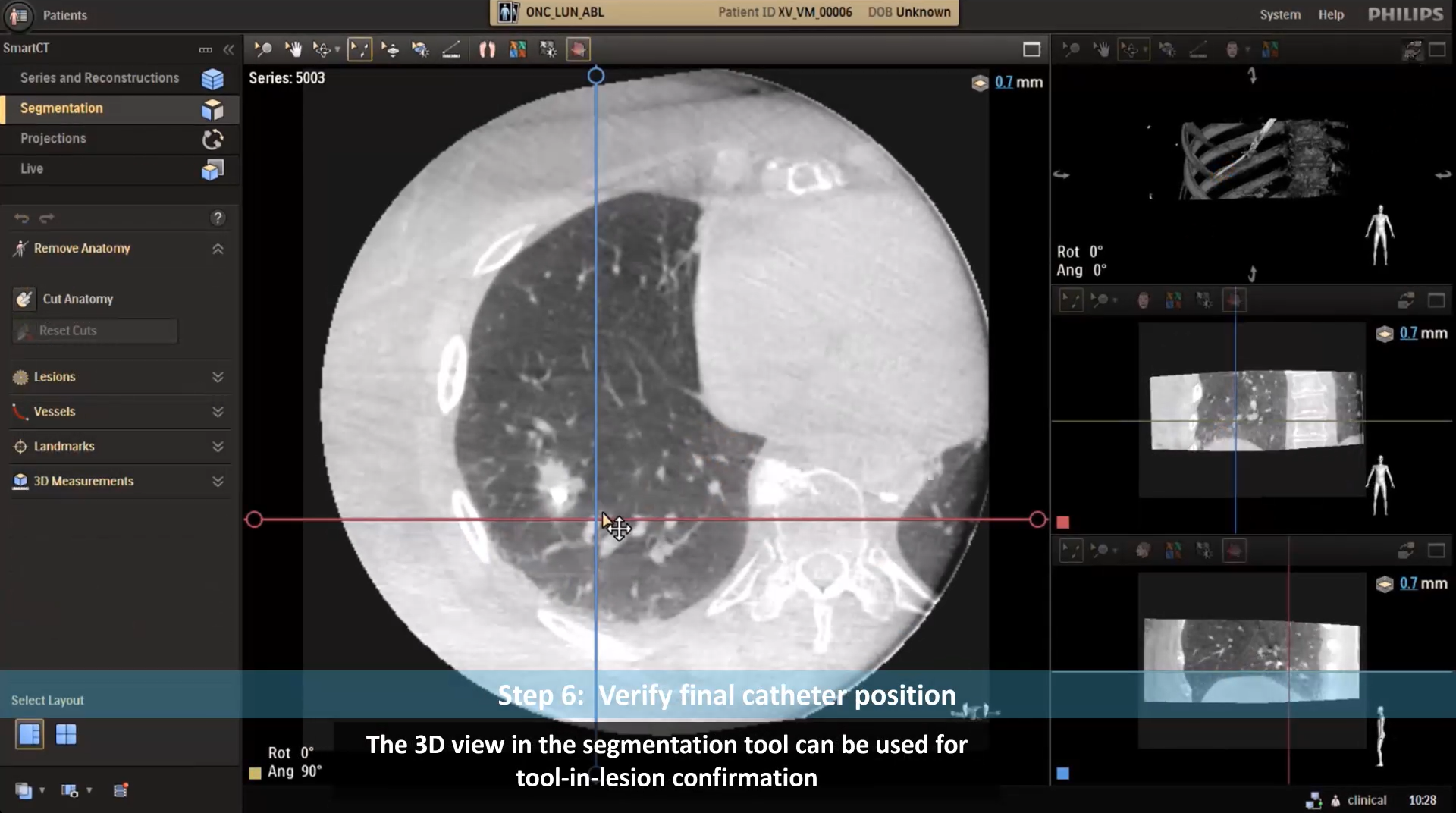This screenshot has width=1456, height=813.
Task: Toggle the crosshair pointer tool in main viewer
Action: [359, 49]
